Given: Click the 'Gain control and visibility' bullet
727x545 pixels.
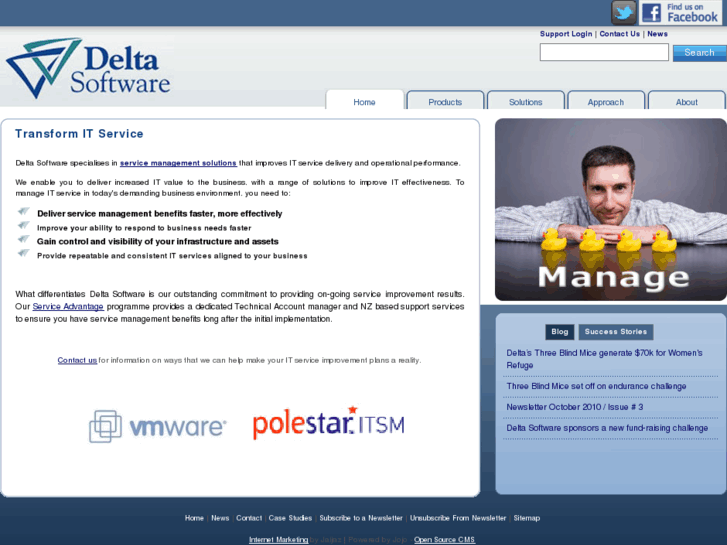Looking at the screenshot, I should click(158, 241).
